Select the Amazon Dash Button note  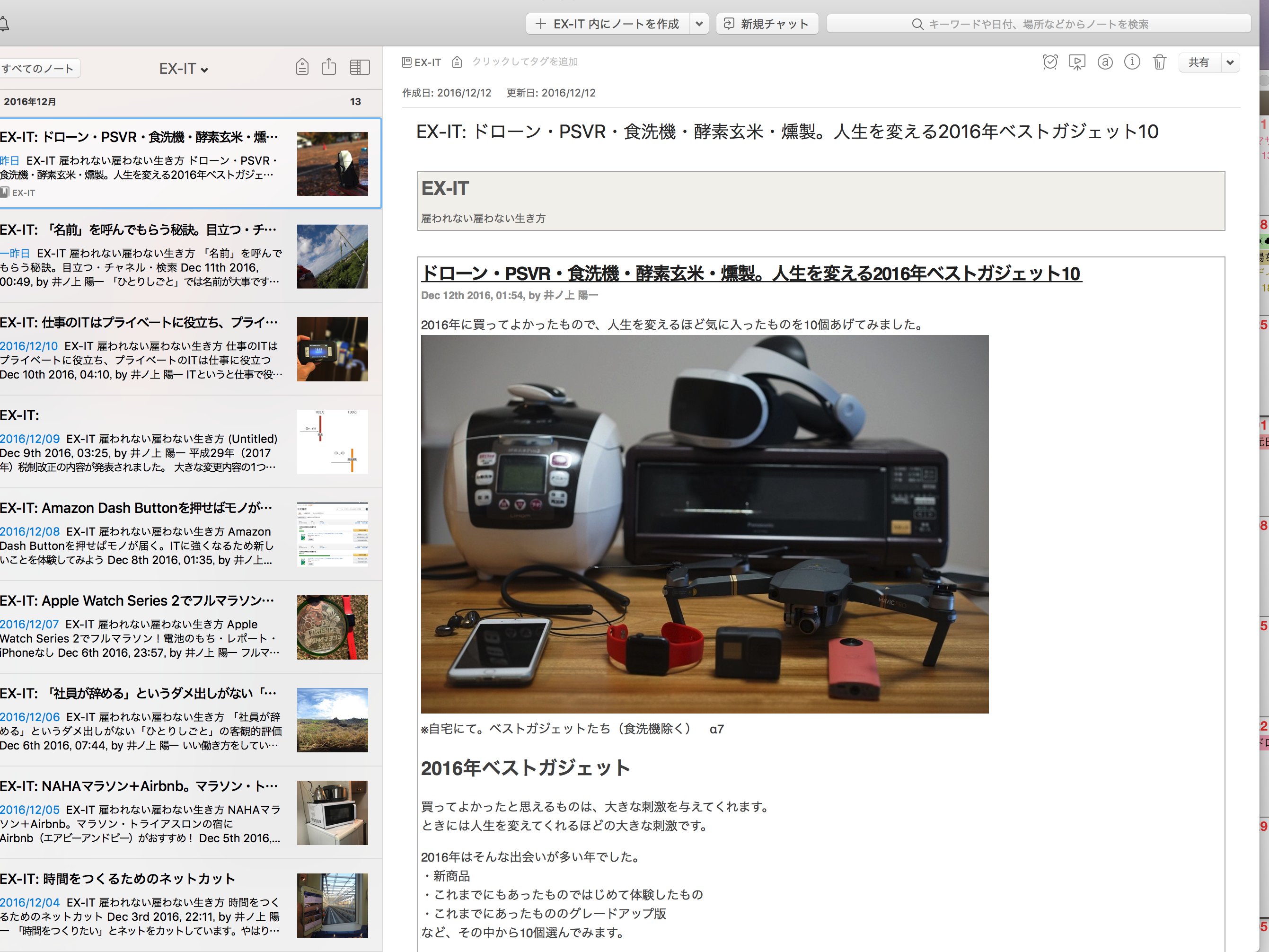(191, 534)
